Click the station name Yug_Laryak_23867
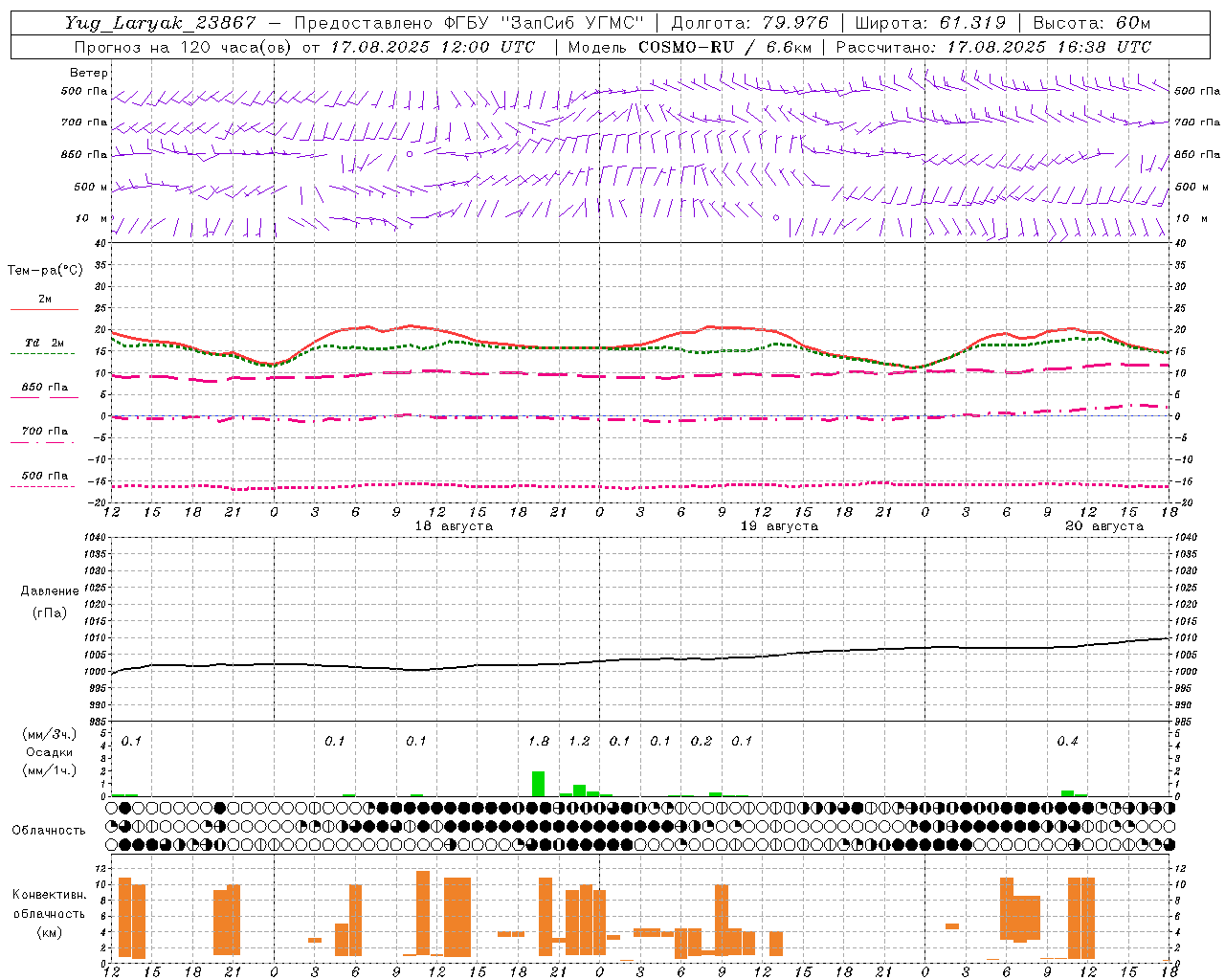1225x980 pixels. [x=161, y=23]
